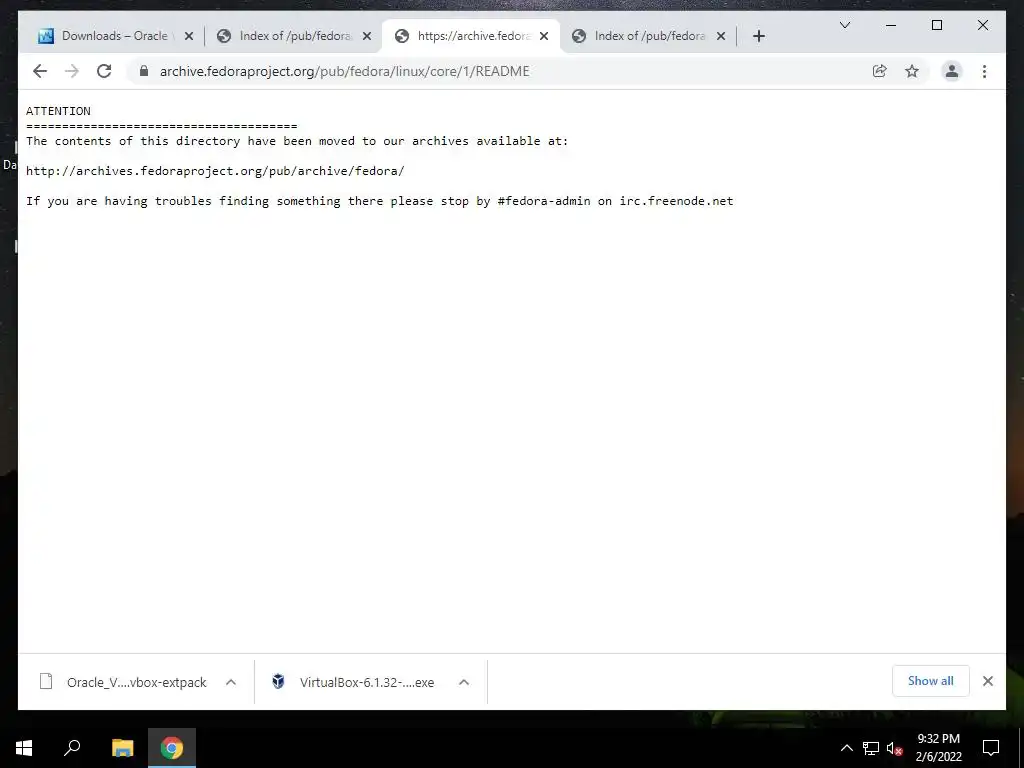Click the Chrome taskbar icon
1024x768 pixels.
coord(172,748)
